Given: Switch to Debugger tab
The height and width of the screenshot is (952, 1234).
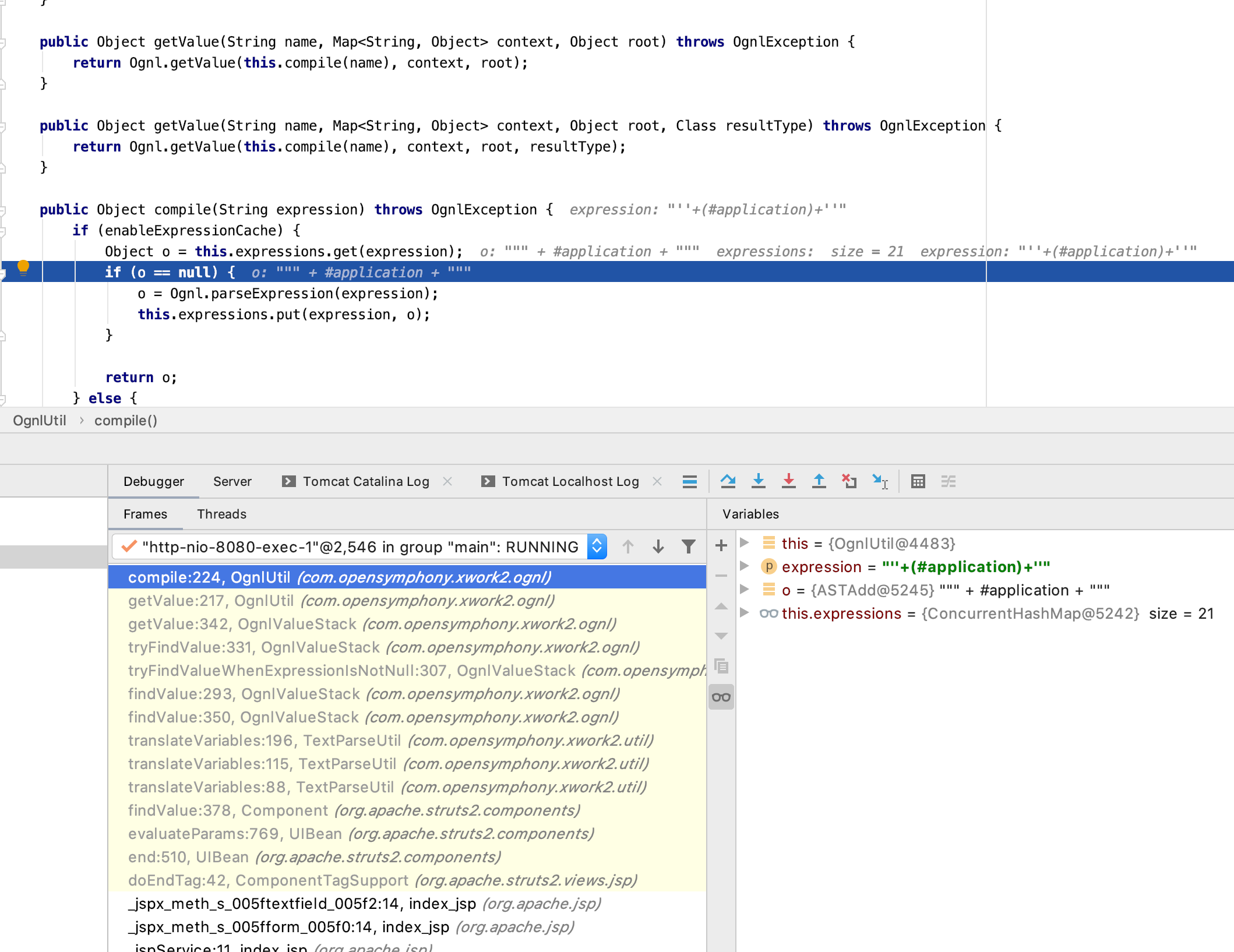Looking at the screenshot, I should (x=154, y=481).
